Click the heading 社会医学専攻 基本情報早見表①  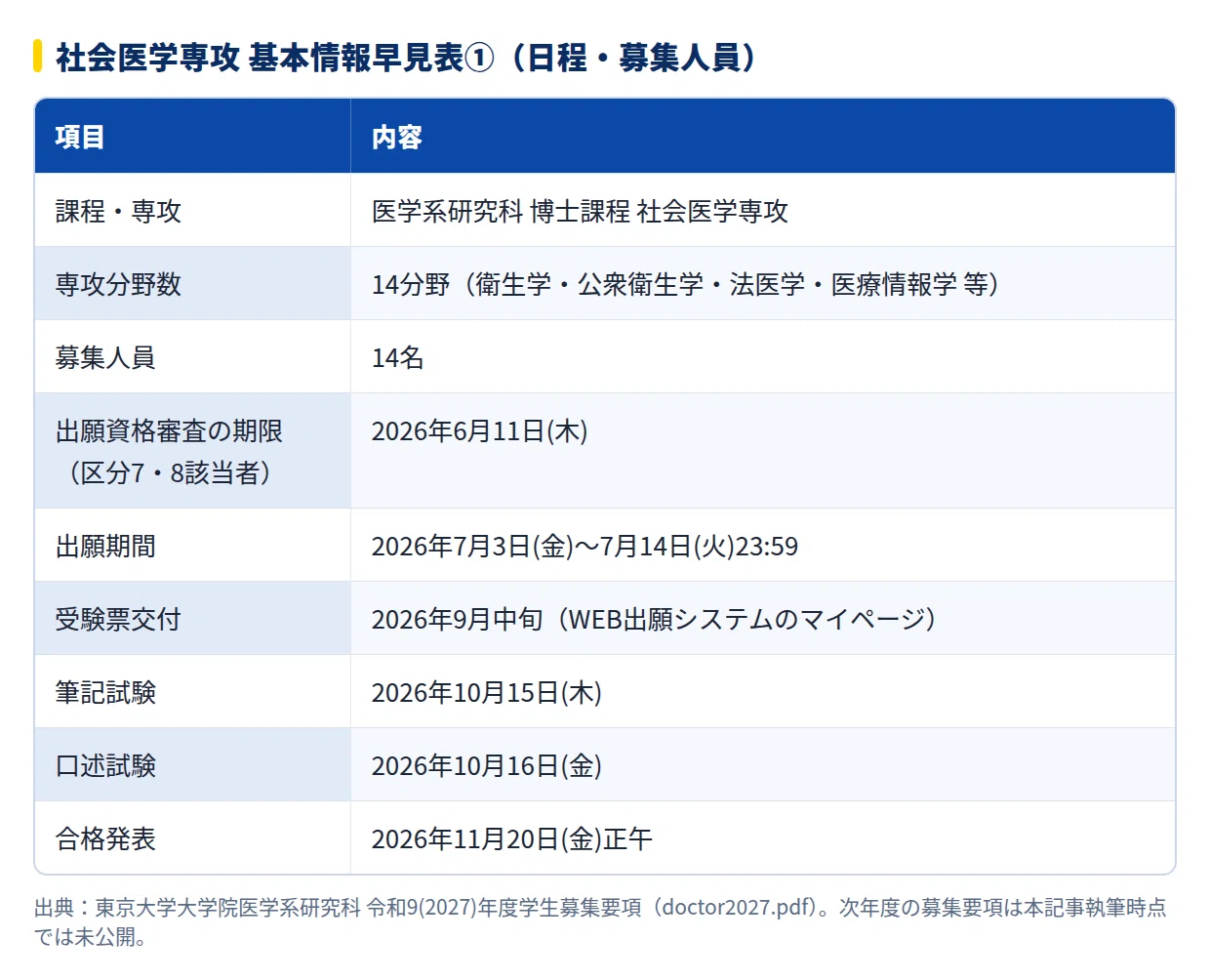(406, 58)
